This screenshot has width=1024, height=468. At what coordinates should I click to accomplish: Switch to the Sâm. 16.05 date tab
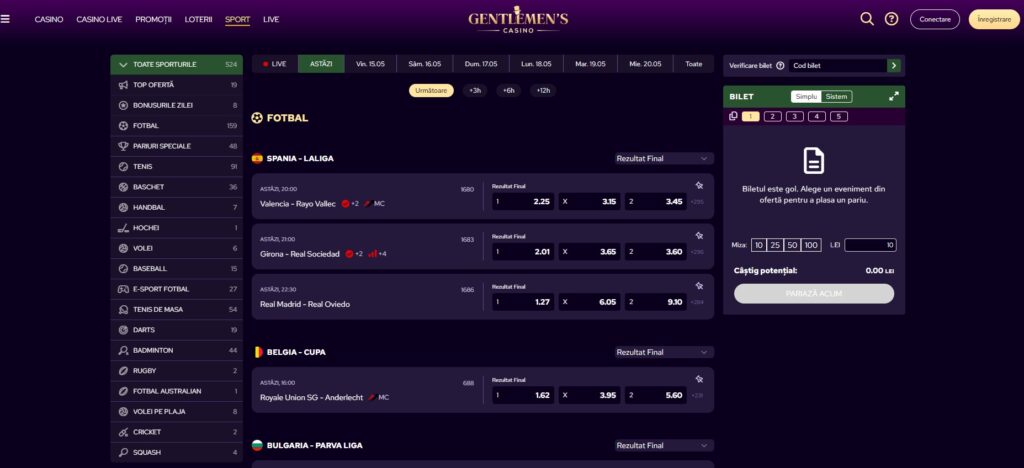[425, 64]
